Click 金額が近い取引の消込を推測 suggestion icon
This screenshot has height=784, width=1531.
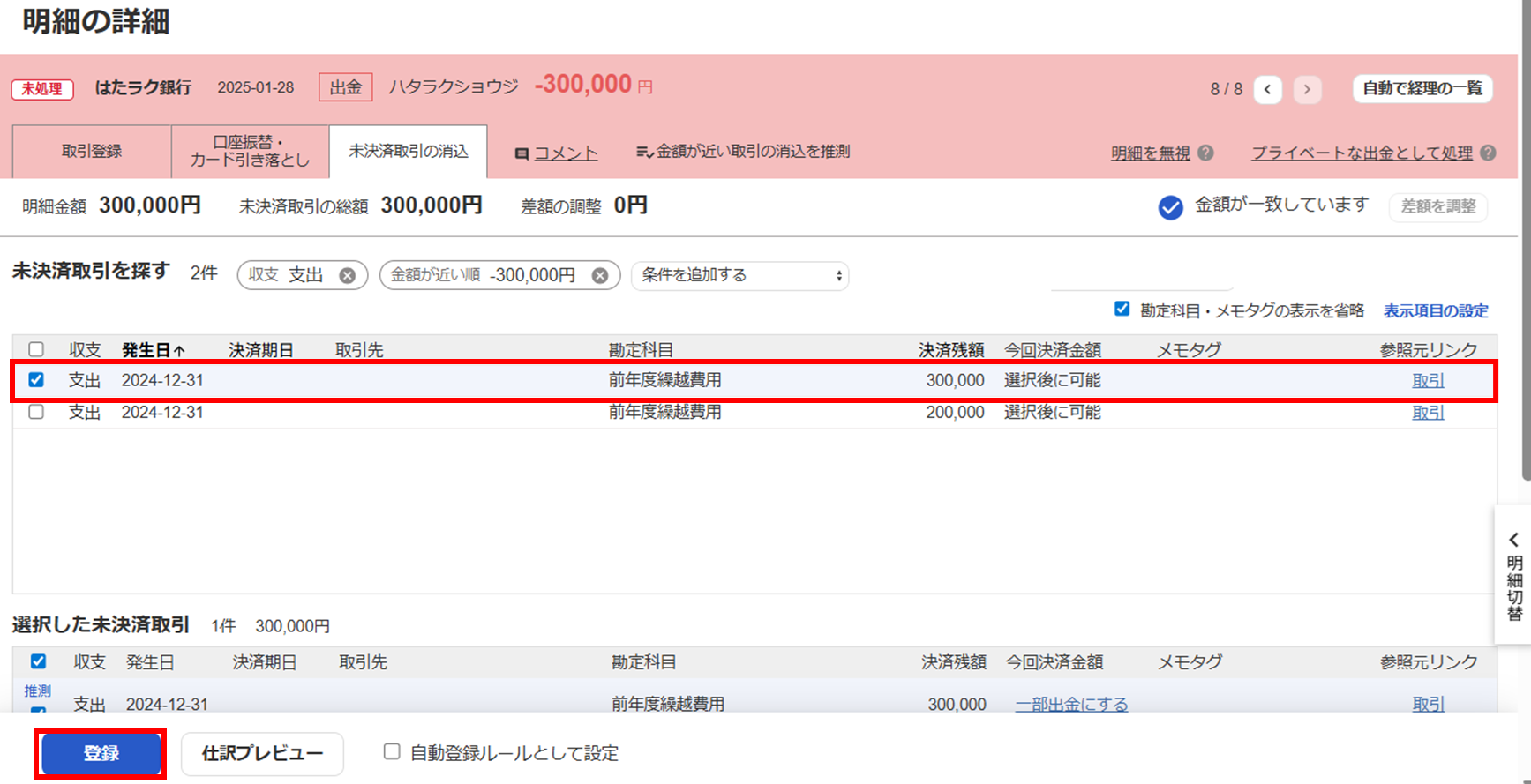coord(644,152)
